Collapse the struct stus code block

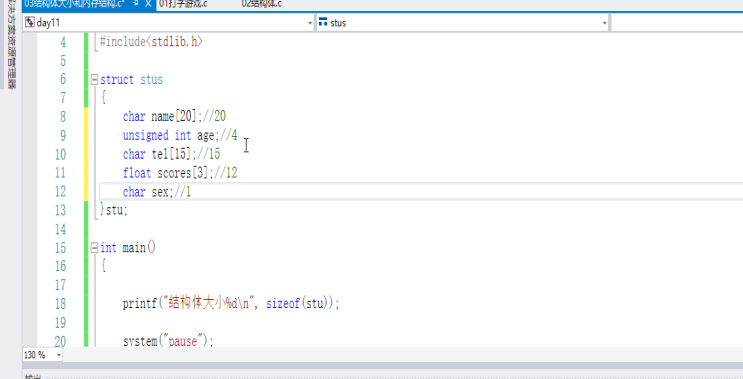(94, 80)
